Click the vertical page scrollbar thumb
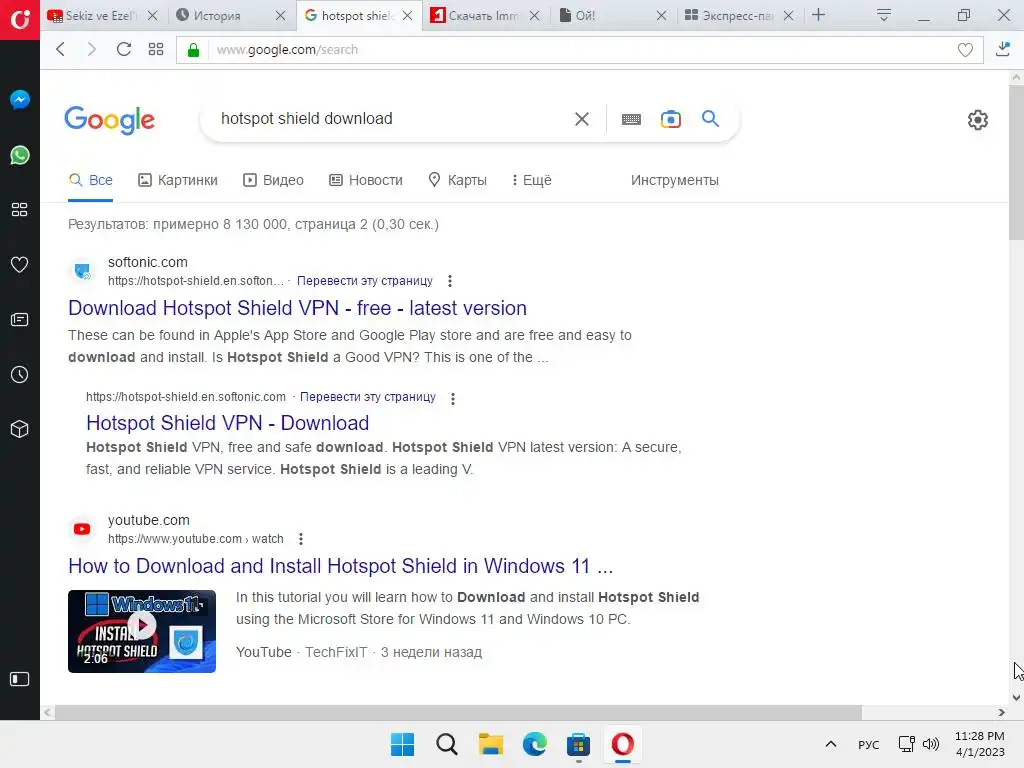Image resolution: width=1024 pixels, height=768 pixels. click(x=1016, y=163)
